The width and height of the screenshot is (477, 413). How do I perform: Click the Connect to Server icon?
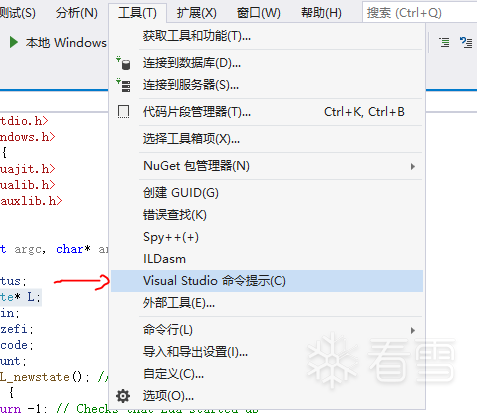pyautogui.click(x=123, y=85)
